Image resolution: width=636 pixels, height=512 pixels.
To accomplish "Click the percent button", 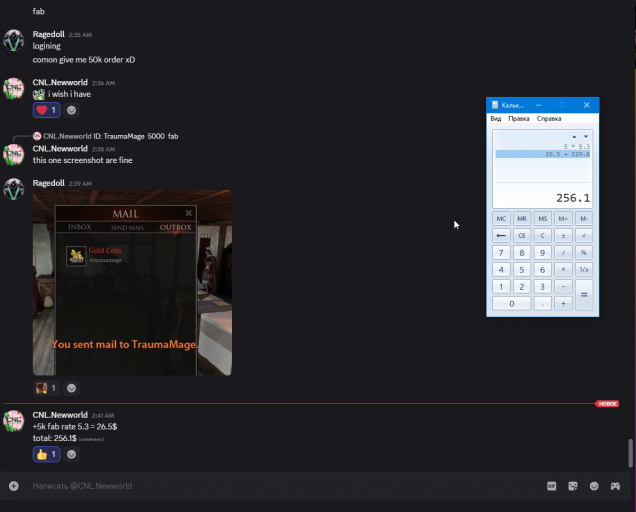I will (584, 253).
